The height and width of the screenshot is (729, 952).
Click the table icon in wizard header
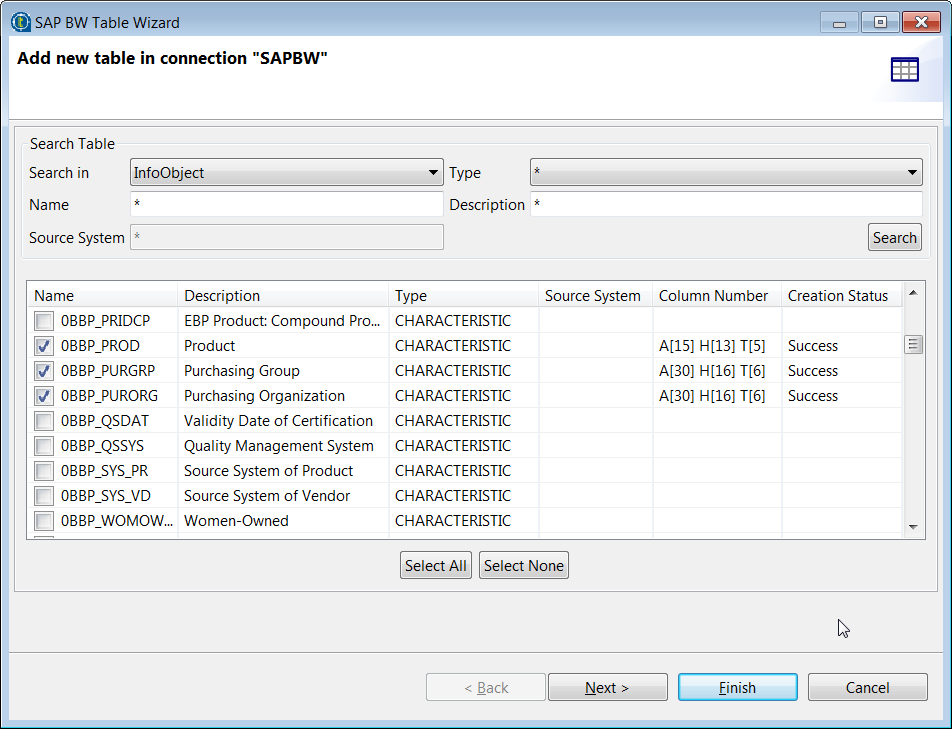(x=904, y=70)
